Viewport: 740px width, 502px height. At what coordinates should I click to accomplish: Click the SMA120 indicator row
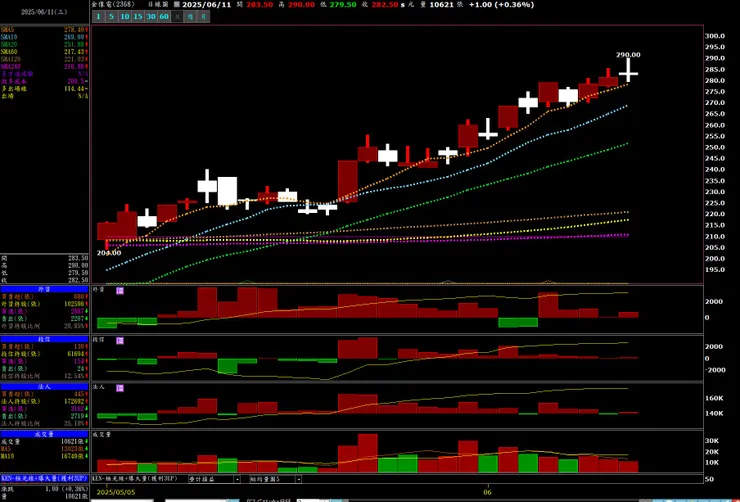(44, 59)
